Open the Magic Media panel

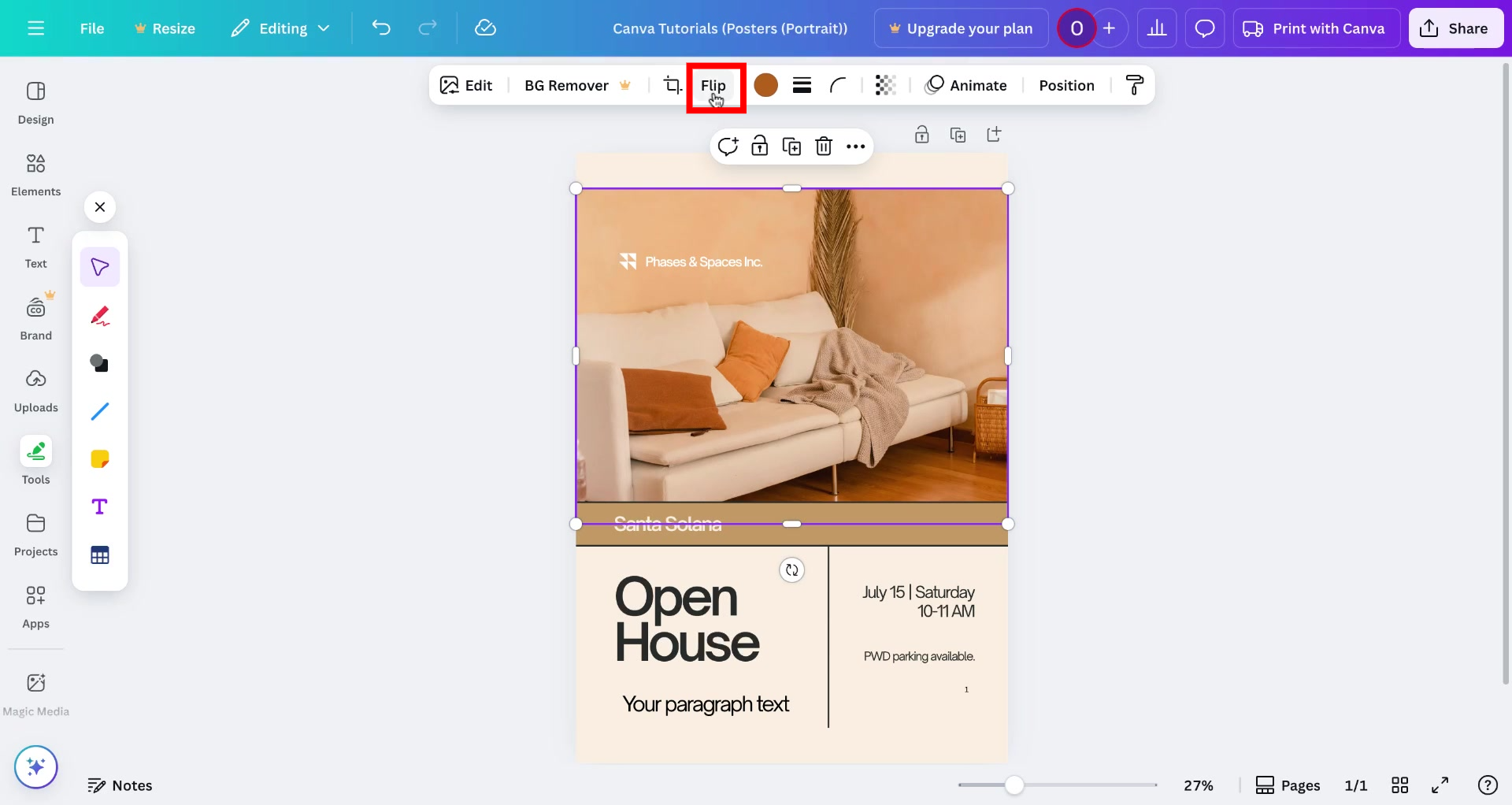[x=35, y=692]
